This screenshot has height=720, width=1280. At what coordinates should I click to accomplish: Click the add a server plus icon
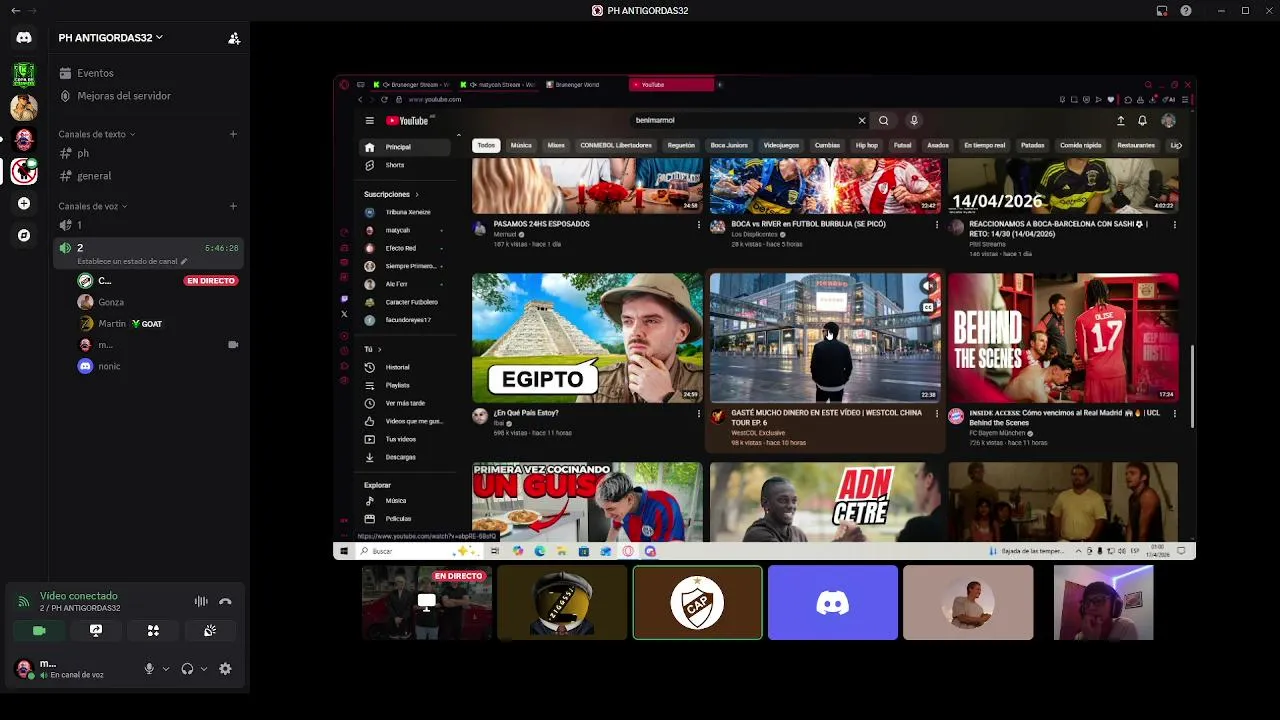[24, 203]
